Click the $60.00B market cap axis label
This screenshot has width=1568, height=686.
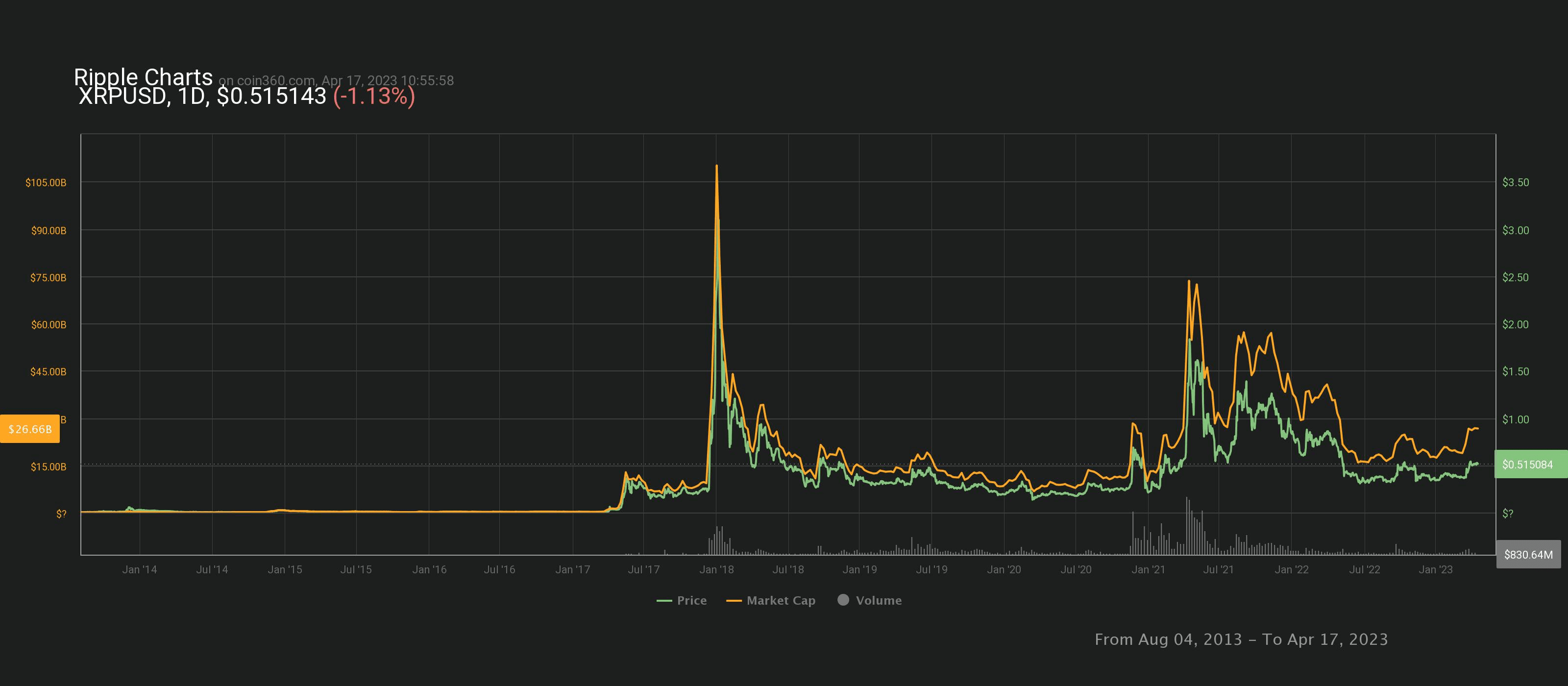(x=49, y=324)
